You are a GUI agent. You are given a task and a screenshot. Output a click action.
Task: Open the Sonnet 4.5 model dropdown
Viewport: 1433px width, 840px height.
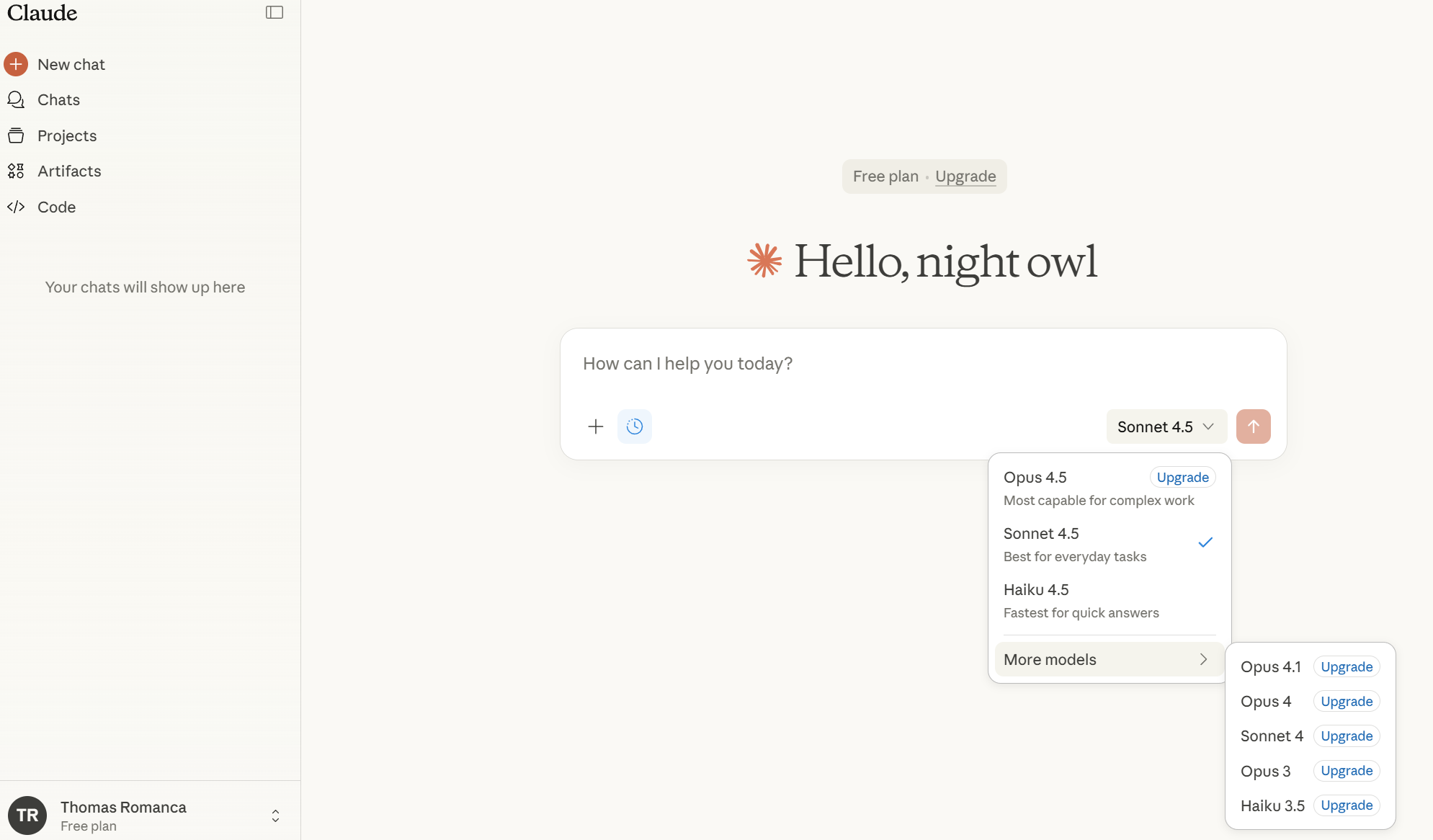1166,426
